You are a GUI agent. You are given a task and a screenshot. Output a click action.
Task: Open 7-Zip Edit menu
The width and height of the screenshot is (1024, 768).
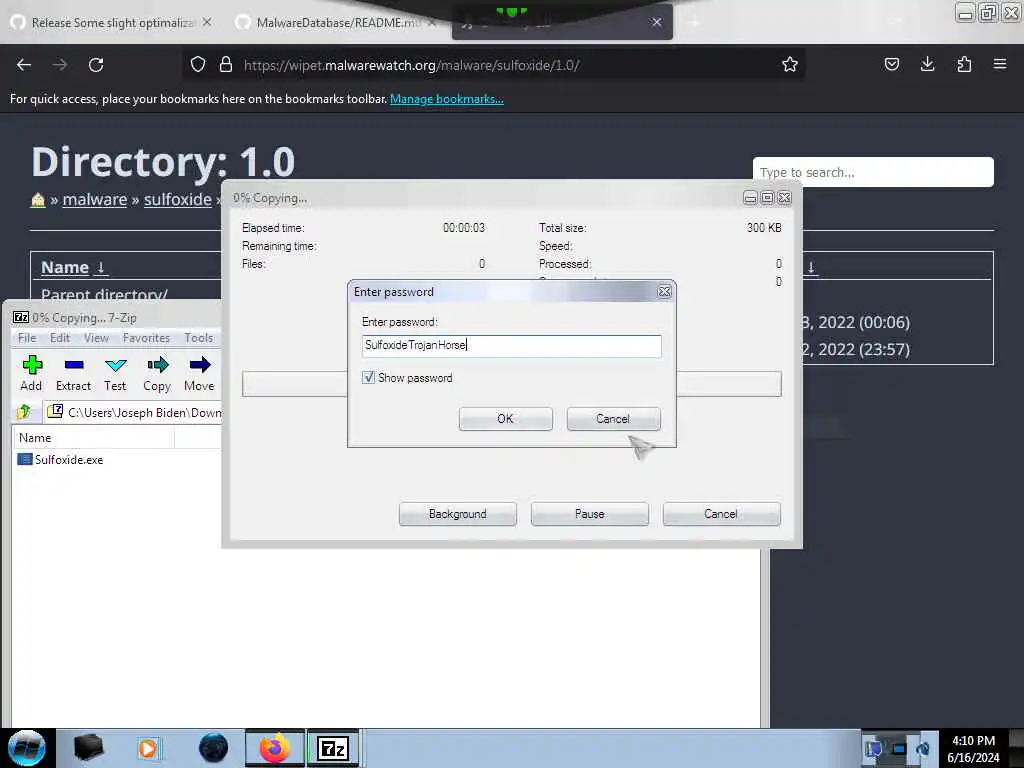[60, 338]
